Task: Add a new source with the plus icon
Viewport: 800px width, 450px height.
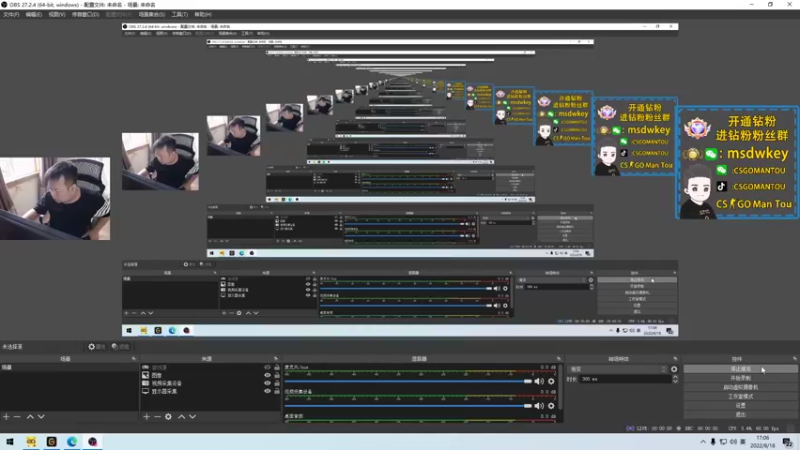Action: [x=146, y=417]
